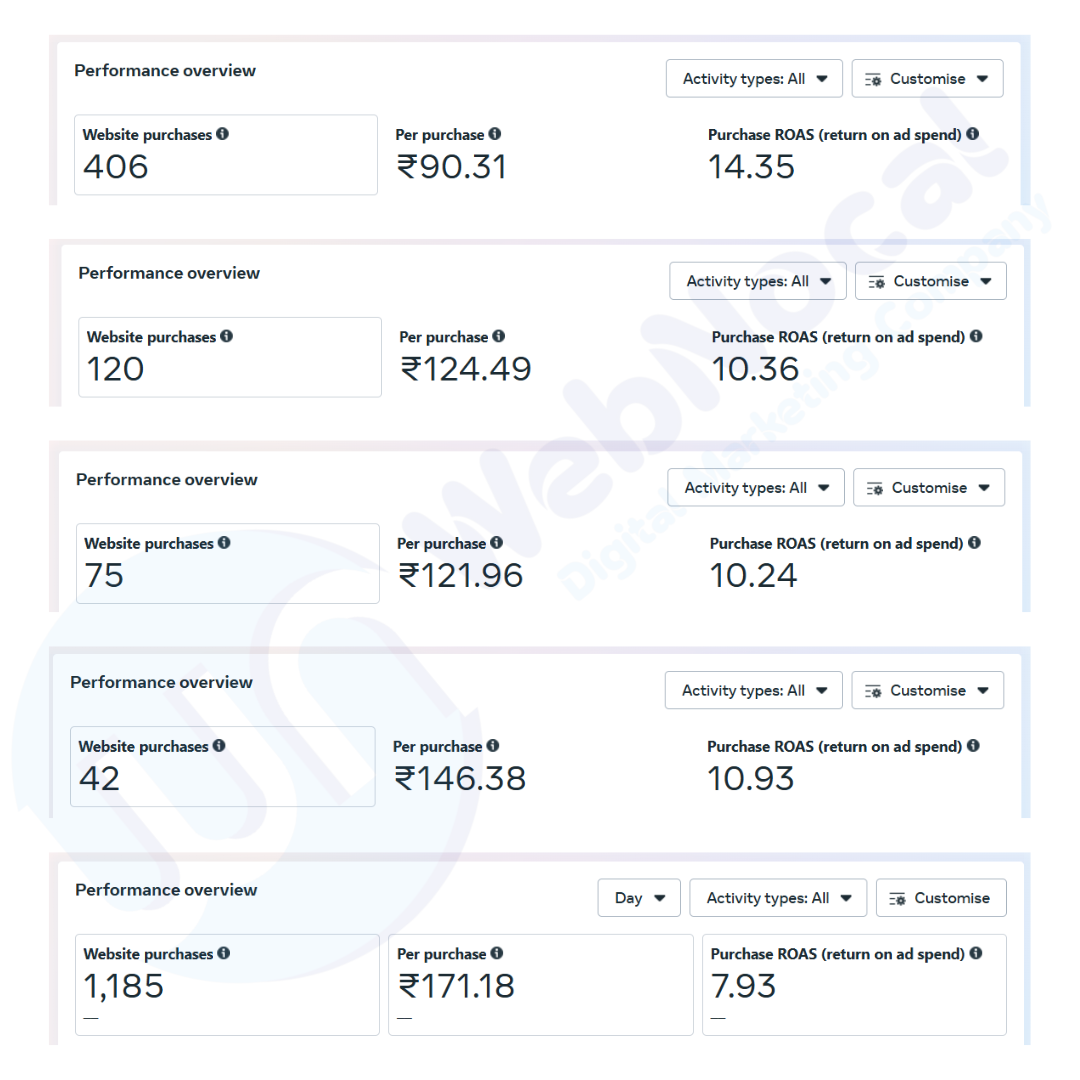The image size is (1080, 1080).
Task: Click info icon next to Purchase ROAS 14.35
Action: [973, 134]
